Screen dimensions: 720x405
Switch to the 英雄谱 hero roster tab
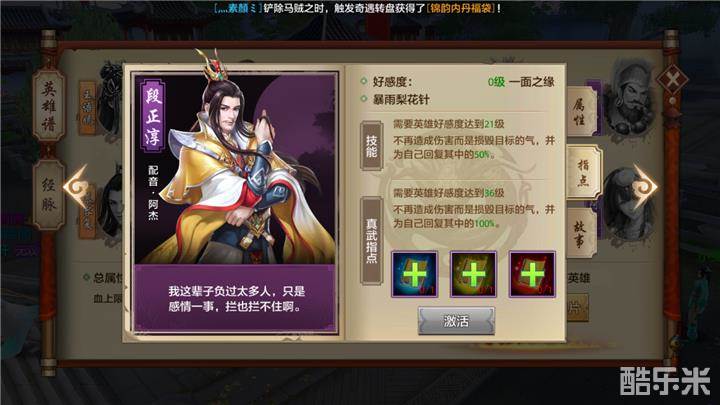pos(48,106)
